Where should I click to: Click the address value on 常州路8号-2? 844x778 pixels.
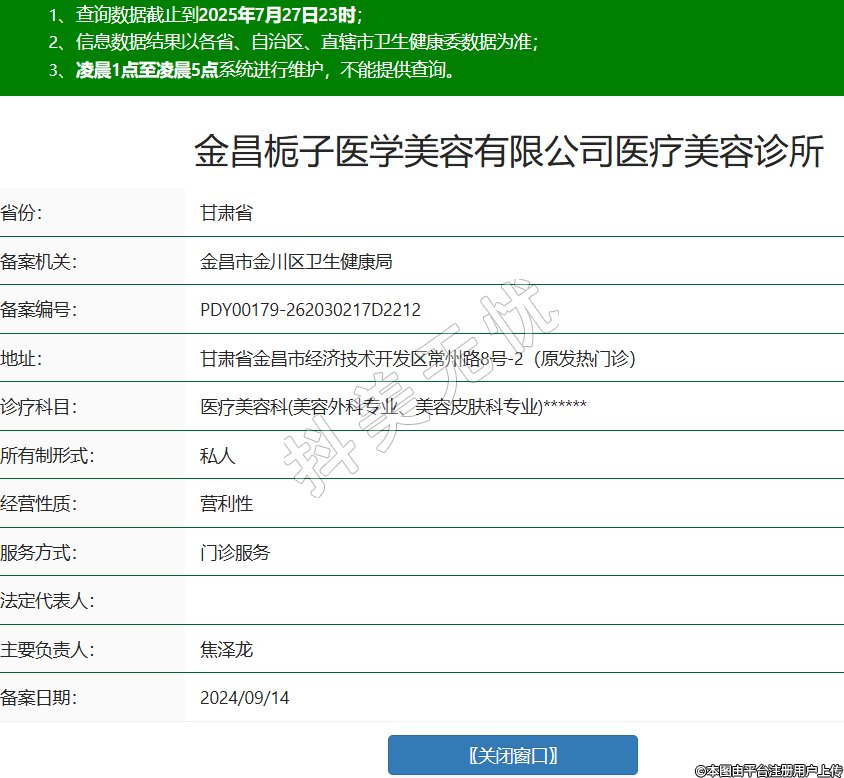click(417, 359)
